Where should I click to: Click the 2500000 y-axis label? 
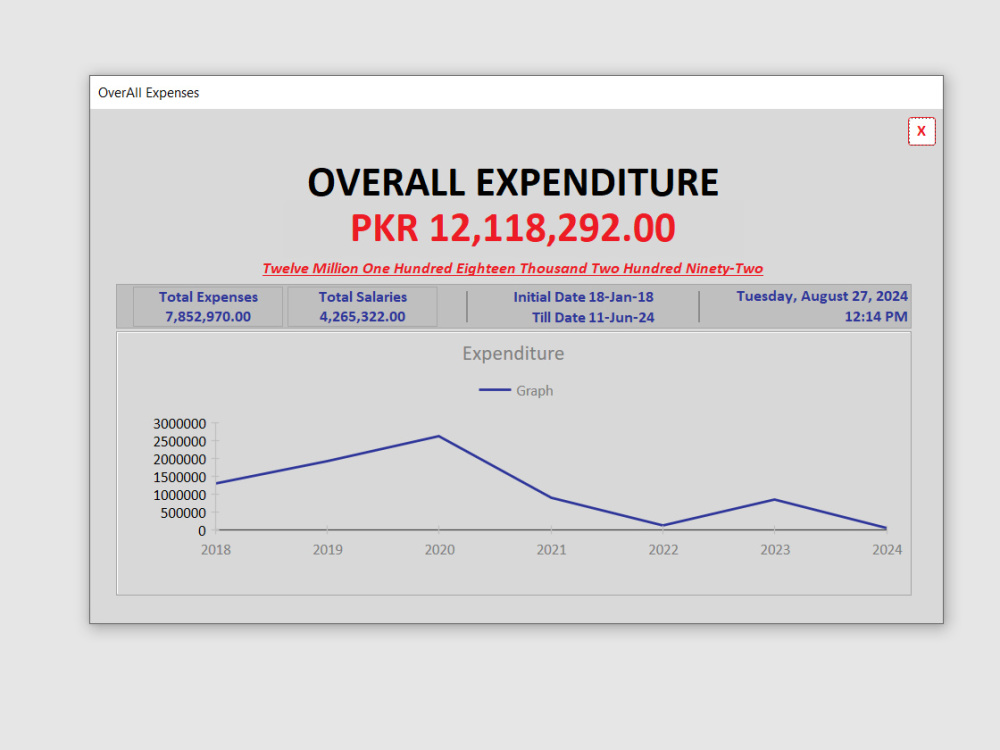179,442
